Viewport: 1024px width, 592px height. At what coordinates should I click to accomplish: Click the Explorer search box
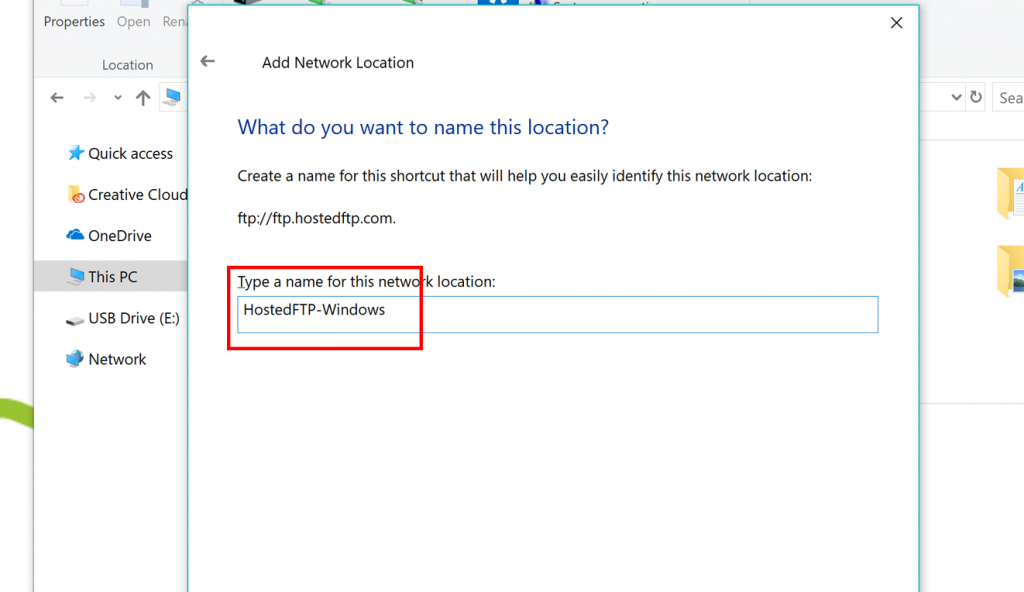click(x=1008, y=98)
